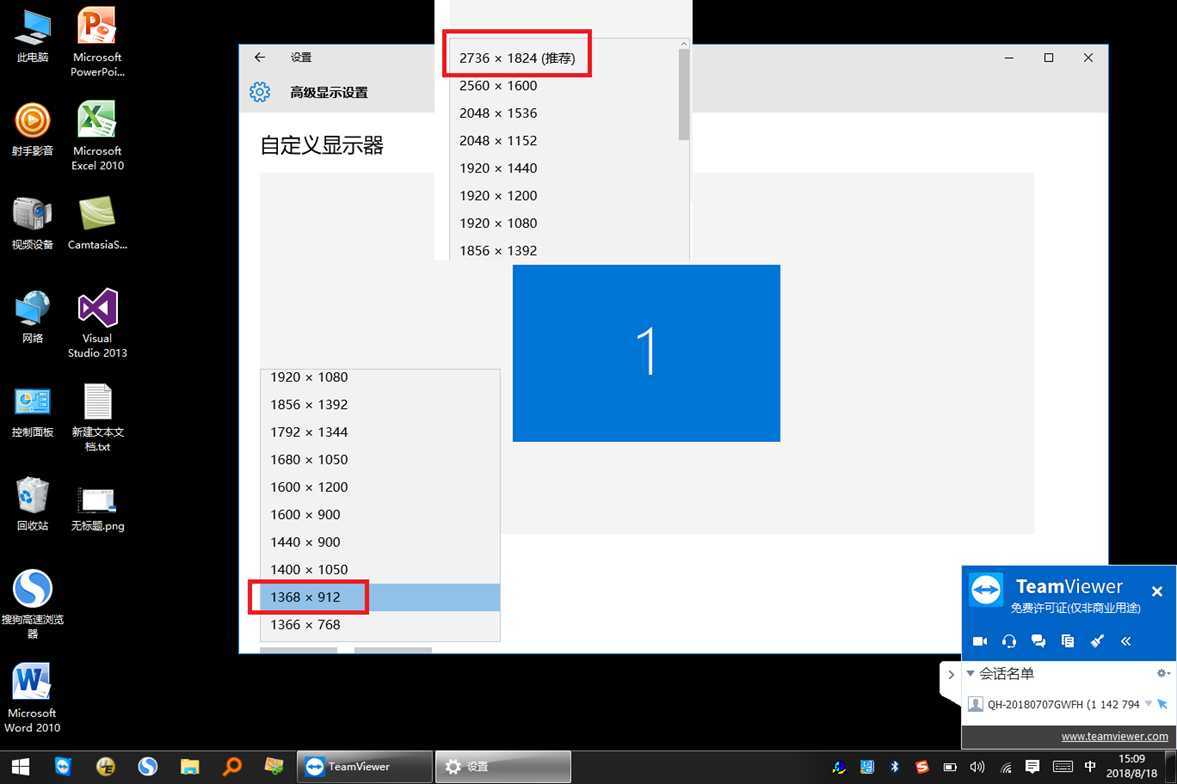Click orange magnifier search taskbar icon
The height and width of the screenshot is (784, 1177).
pos(232,767)
